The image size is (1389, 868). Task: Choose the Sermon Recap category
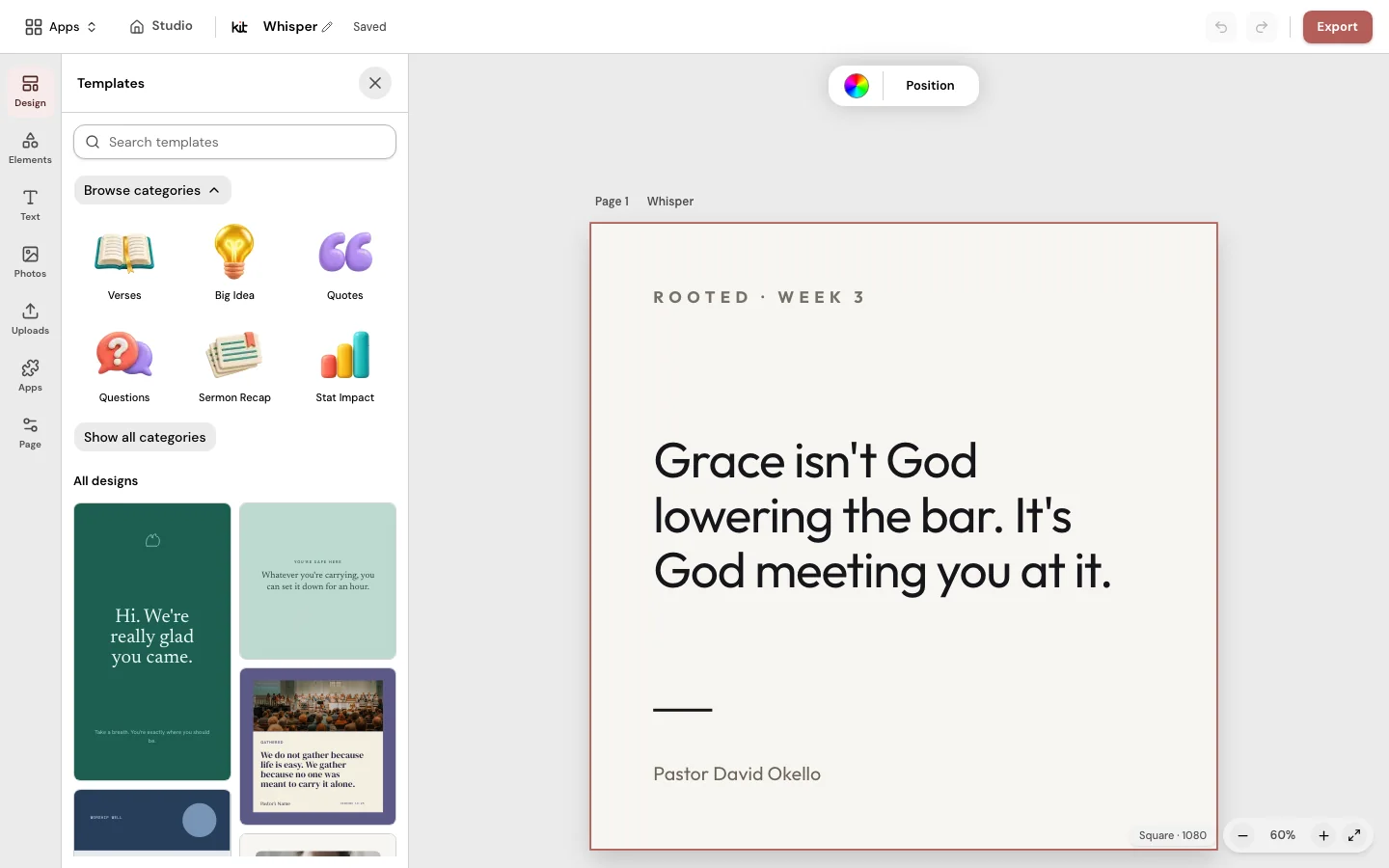(234, 366)
